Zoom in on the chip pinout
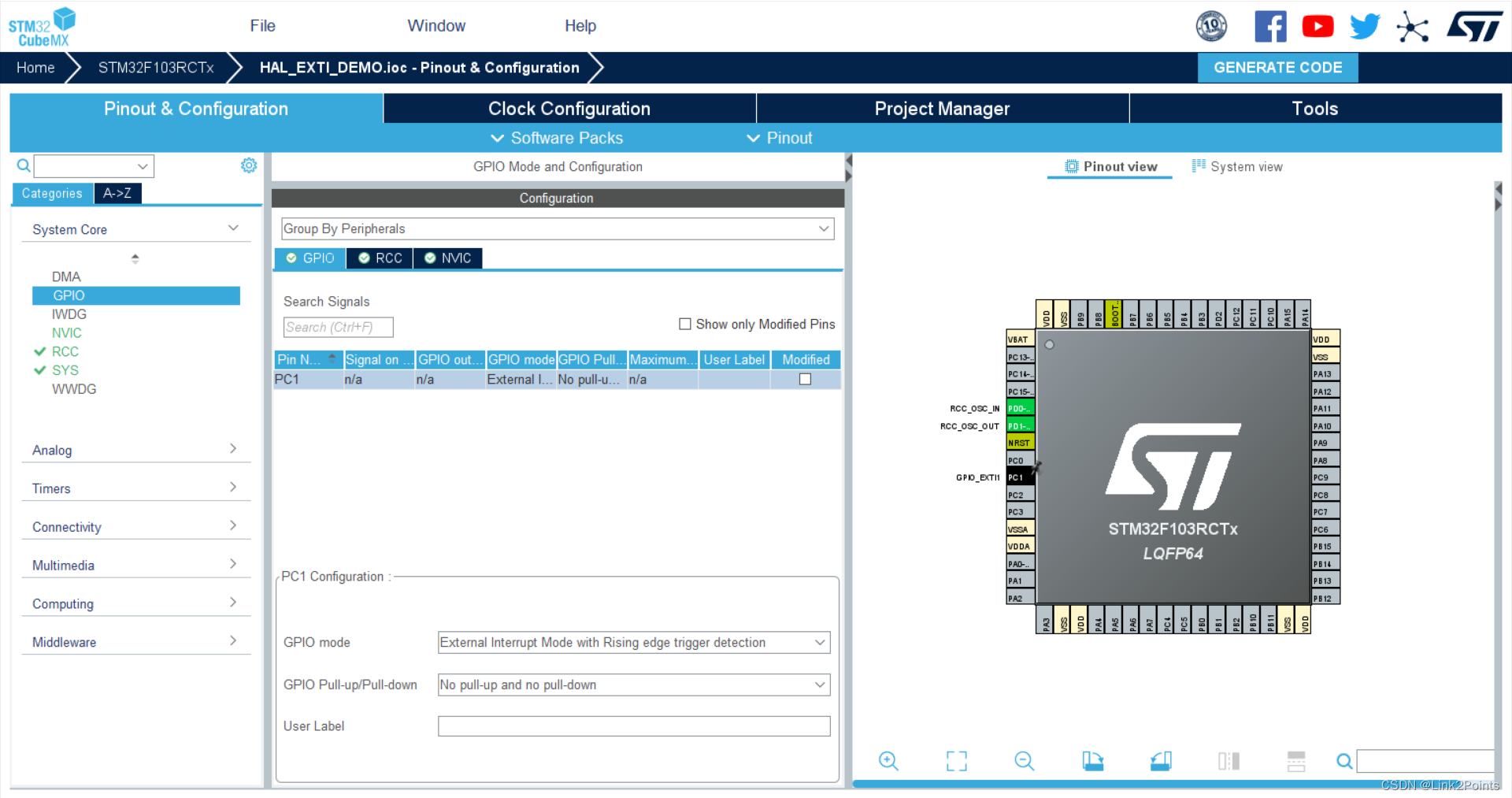 click(888, 760)
